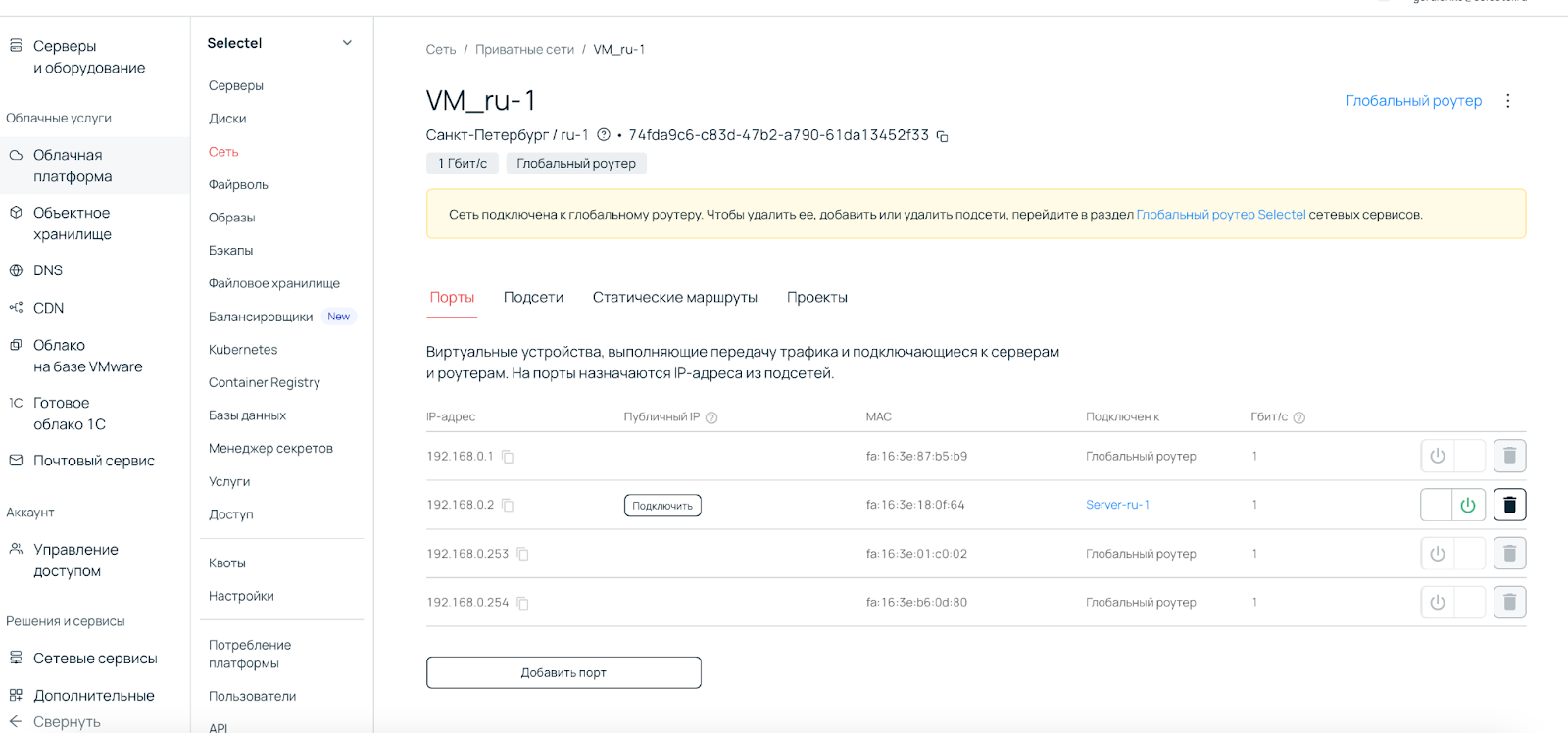
Task: Toggle power switch for port 192.168.0.254
Action: point(1453,602)
